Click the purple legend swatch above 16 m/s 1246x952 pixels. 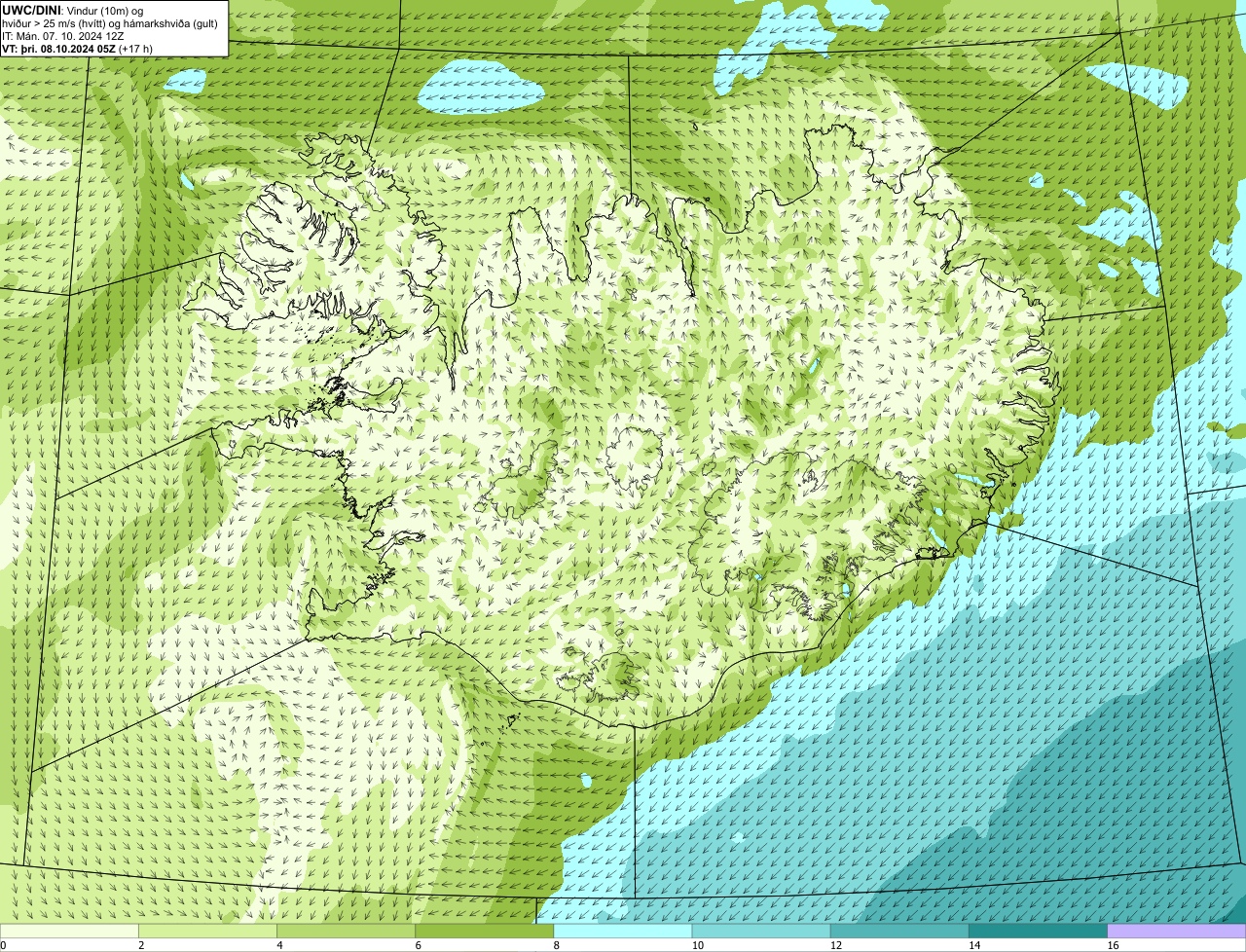[1177, 931]
